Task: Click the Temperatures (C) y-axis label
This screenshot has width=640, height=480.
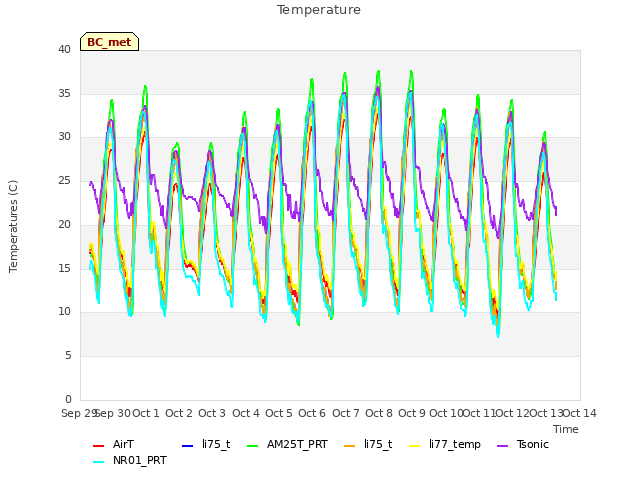Action: 13,226
